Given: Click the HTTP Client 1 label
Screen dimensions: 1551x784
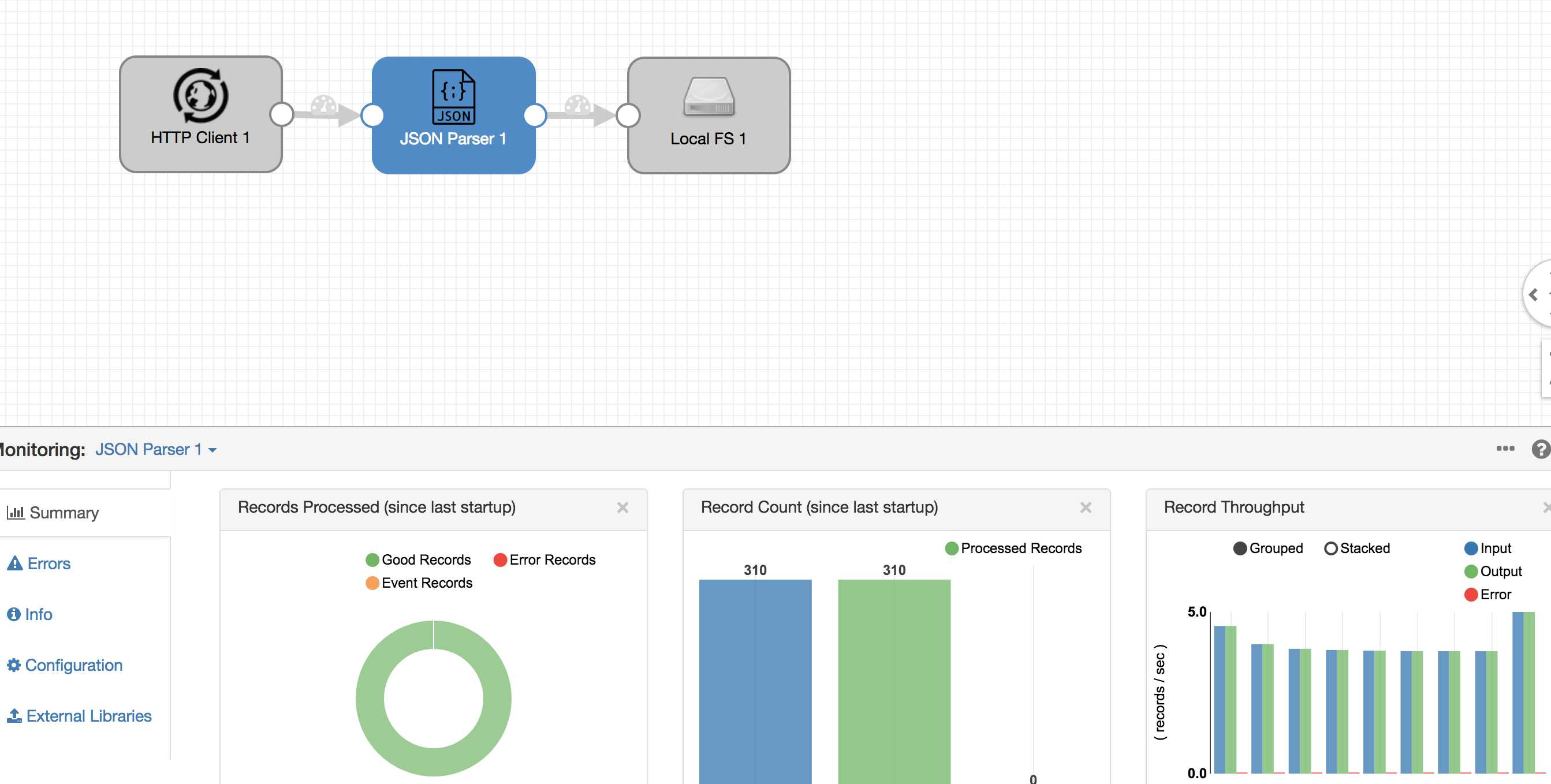Looking at the screenshot, I should [x=200, y=137].
